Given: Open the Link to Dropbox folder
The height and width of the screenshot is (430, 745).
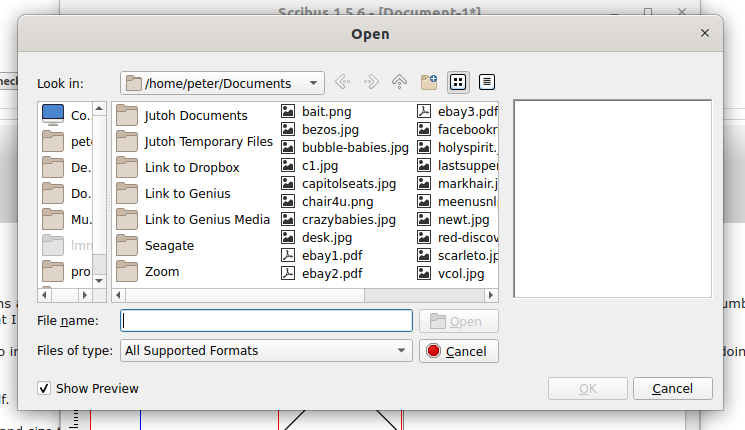Looking at the screenshot, I should coord(191,167).
